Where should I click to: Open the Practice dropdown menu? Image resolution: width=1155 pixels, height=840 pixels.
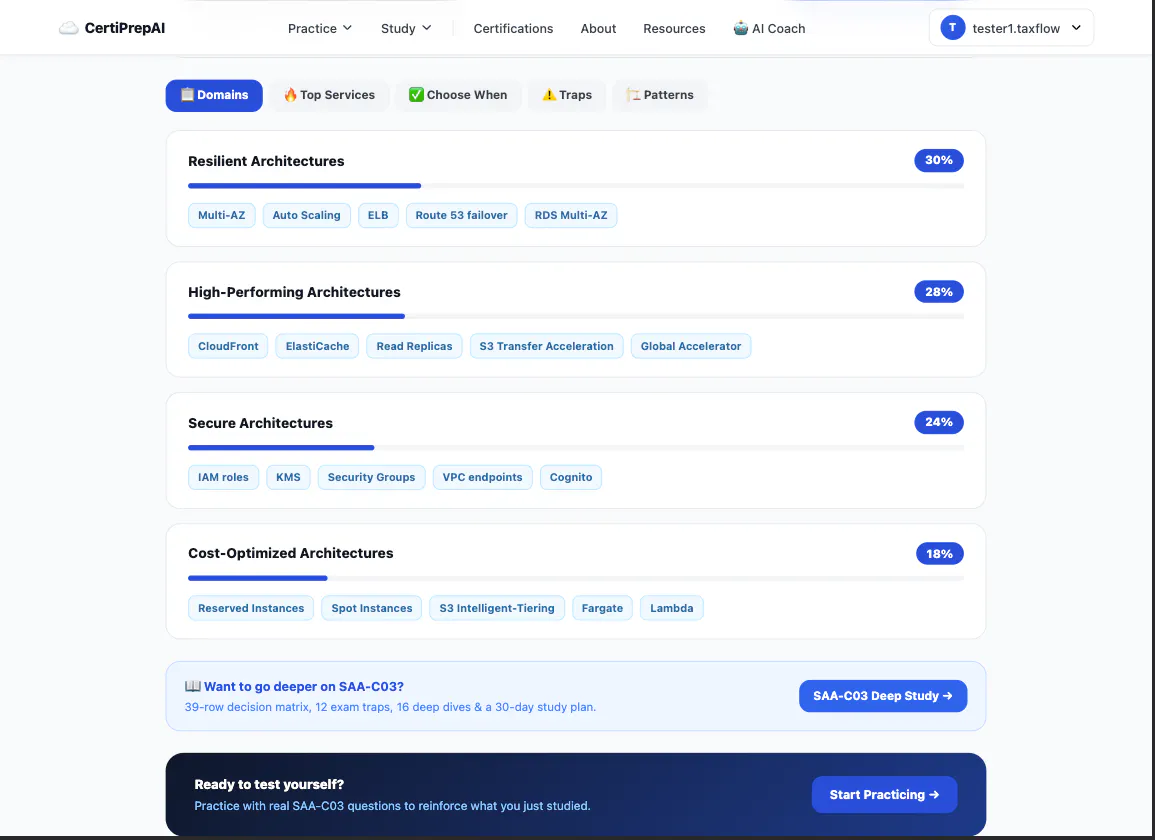(320, 28)
